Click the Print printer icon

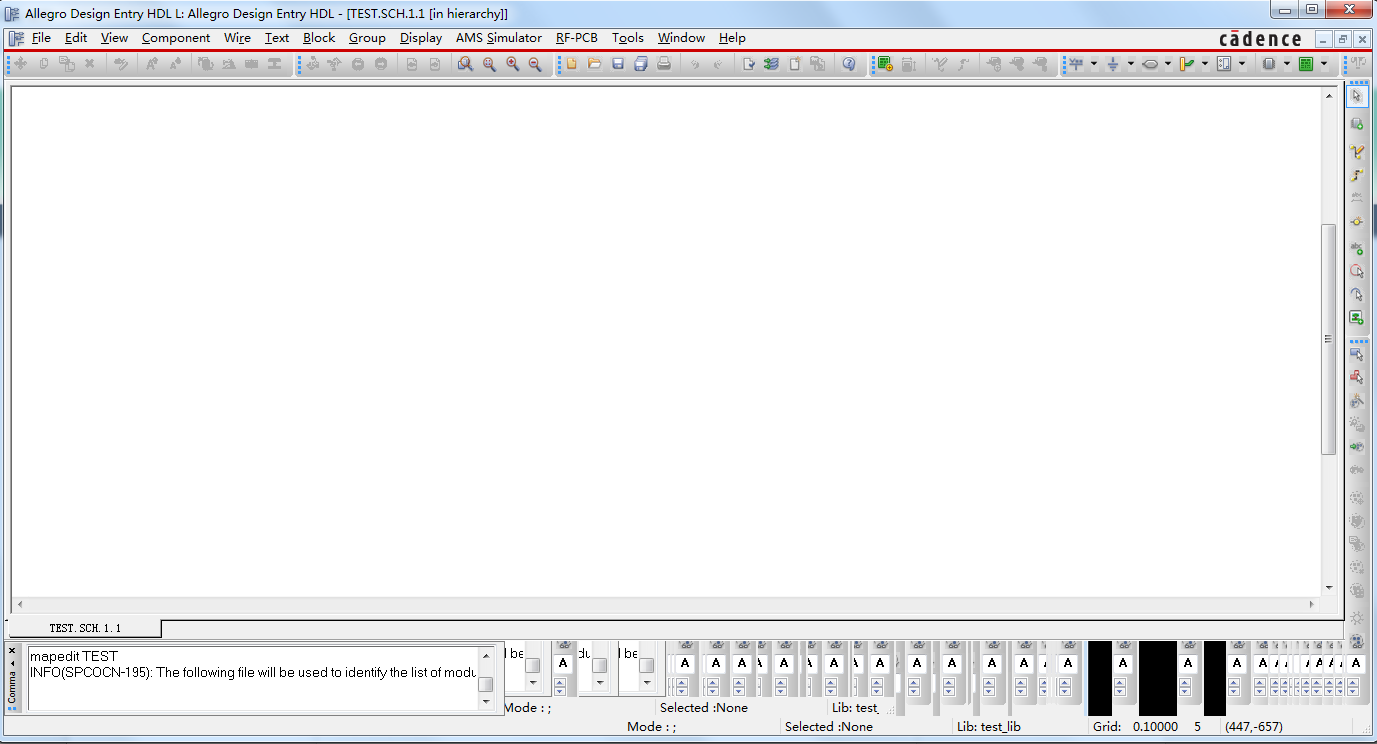[x=664, y=64]
